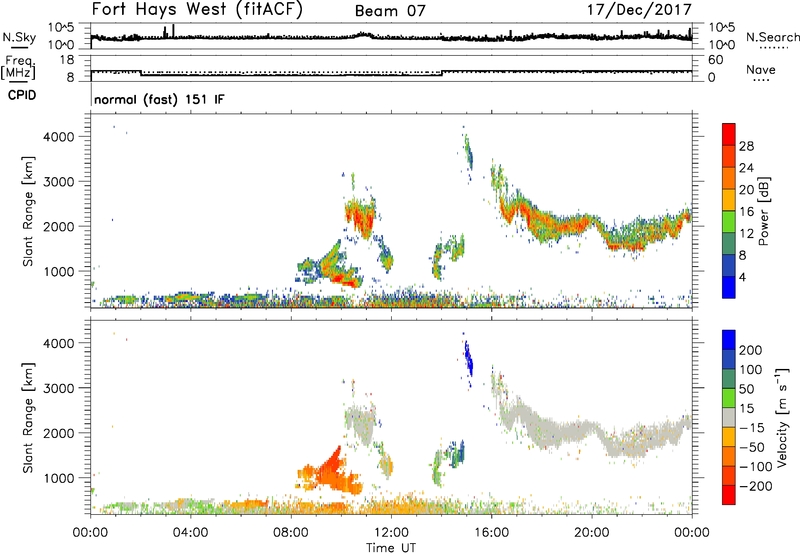Click the 'CPID' label
800x554 pixels.
(22, 95)
